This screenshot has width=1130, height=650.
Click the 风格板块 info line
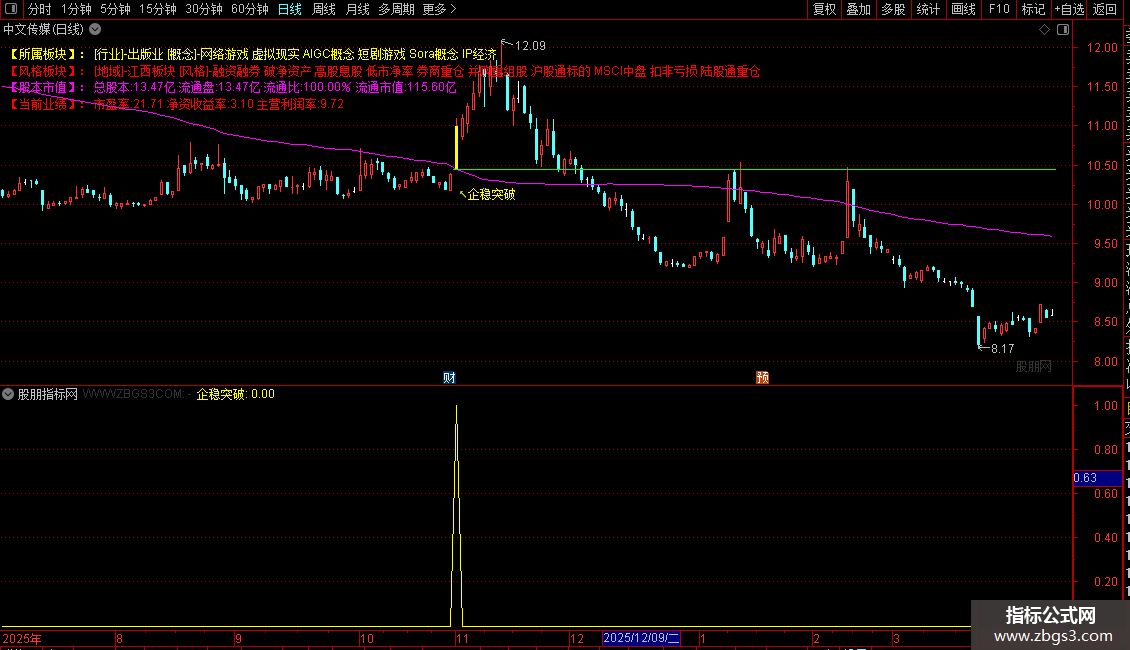point(383,71)
